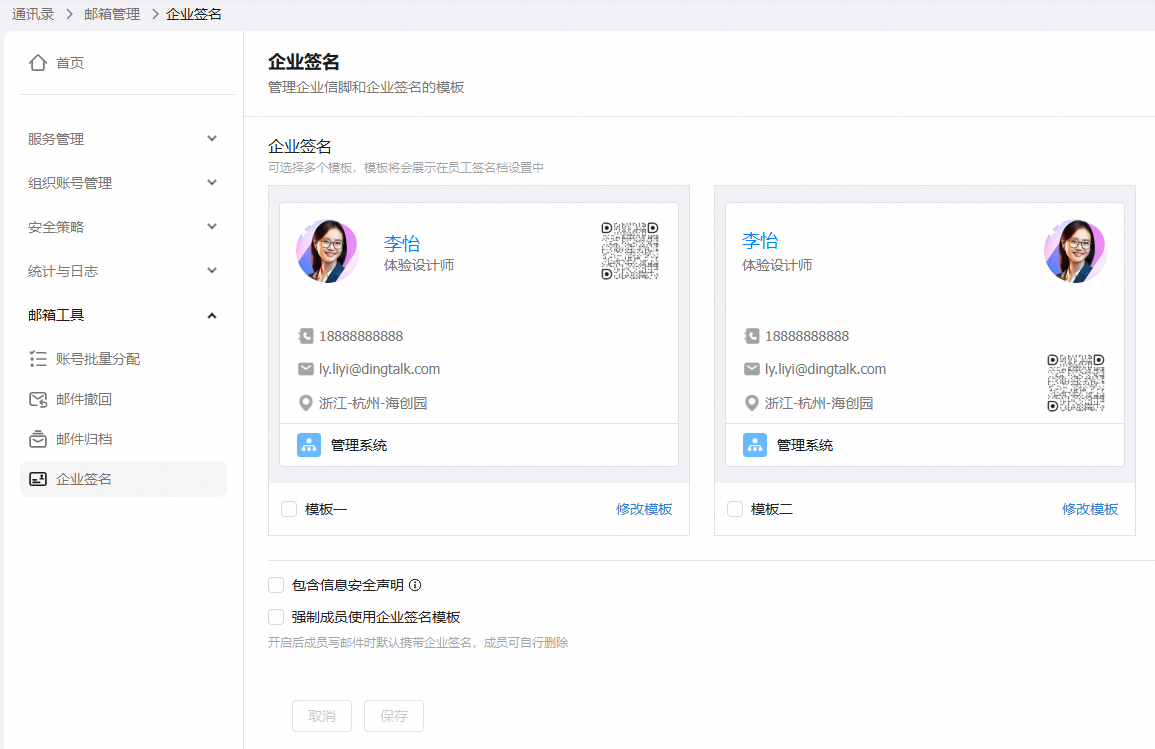This screenshot has height=749, width=1155.
Task: Go to 通讯录 in the breadcrumb
Action: tap(33, 14)
